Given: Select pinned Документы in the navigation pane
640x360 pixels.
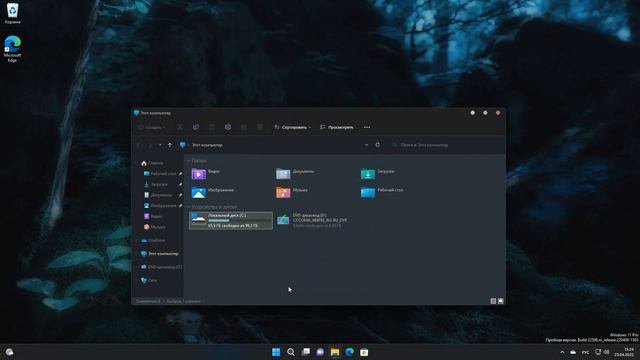Looking at the screenshot, I should 158,195.
